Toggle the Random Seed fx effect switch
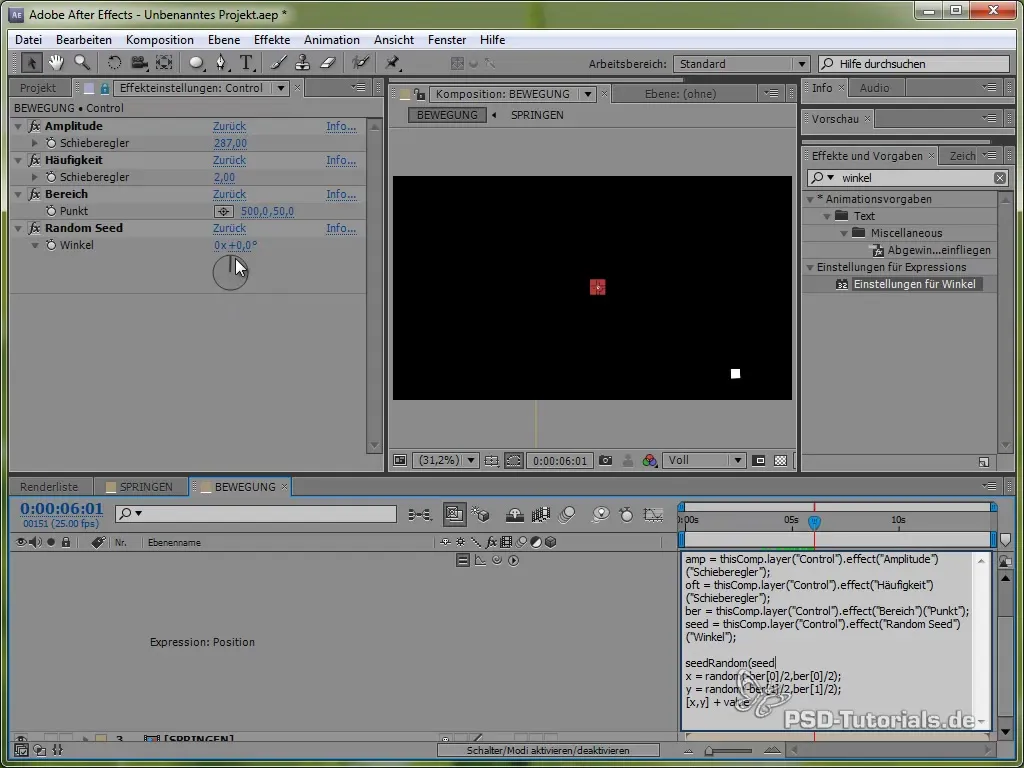 35,228
